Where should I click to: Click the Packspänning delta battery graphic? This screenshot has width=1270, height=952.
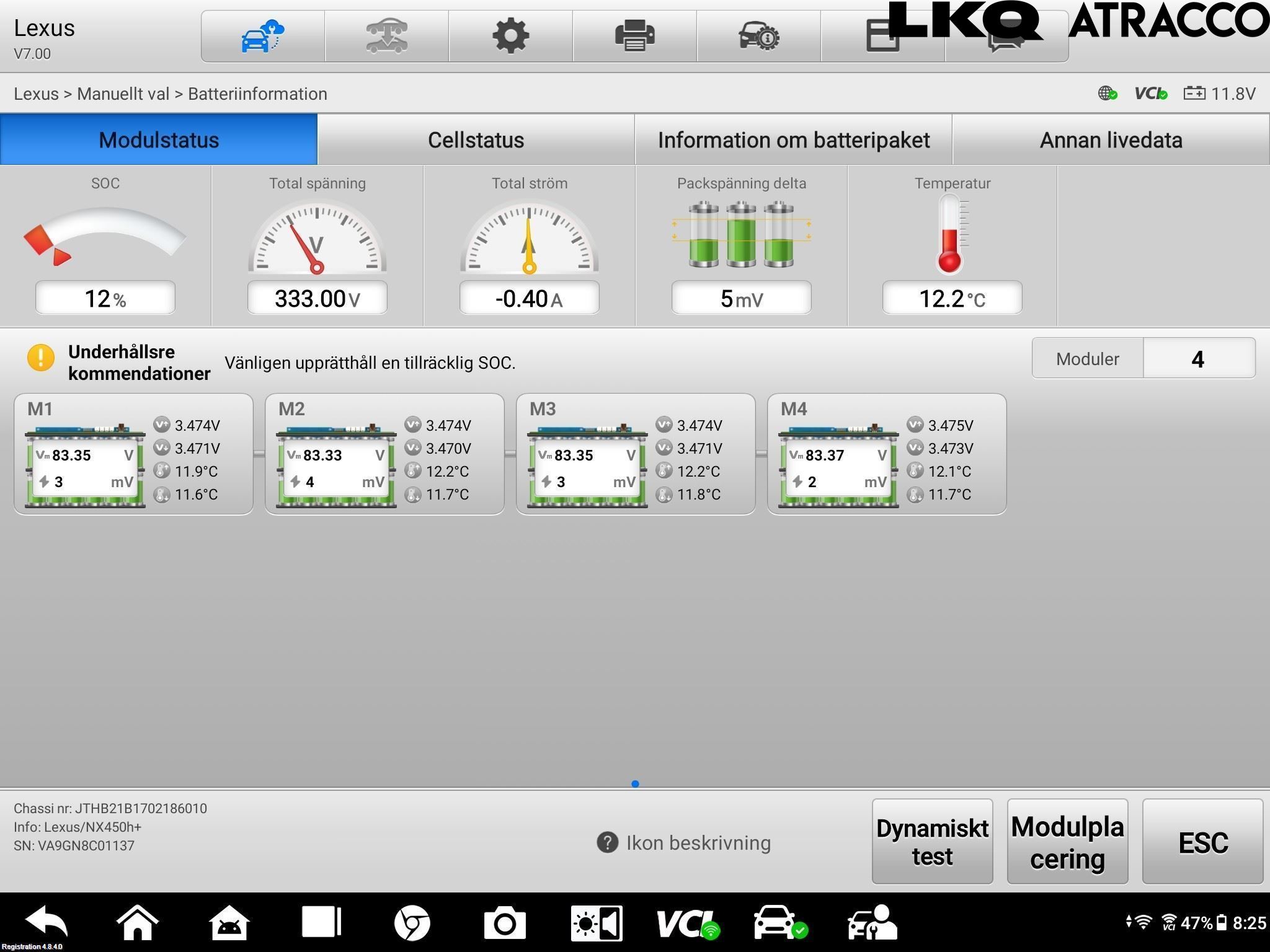(x=741, y=234)
